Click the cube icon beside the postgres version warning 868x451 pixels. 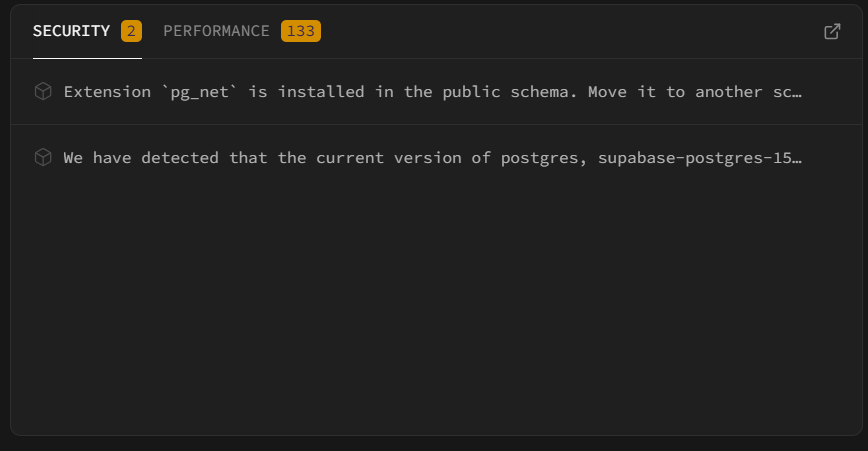click(43, 157)
